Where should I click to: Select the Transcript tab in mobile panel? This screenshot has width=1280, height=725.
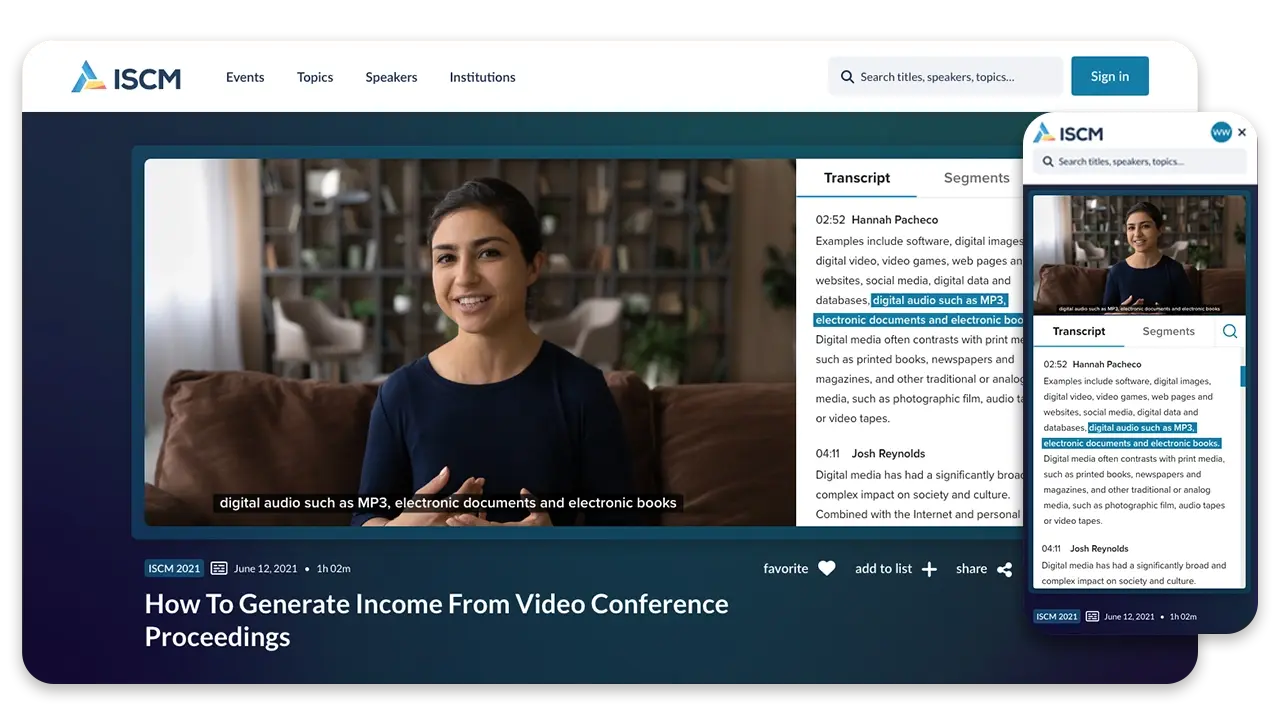(x=1079, y=331)
